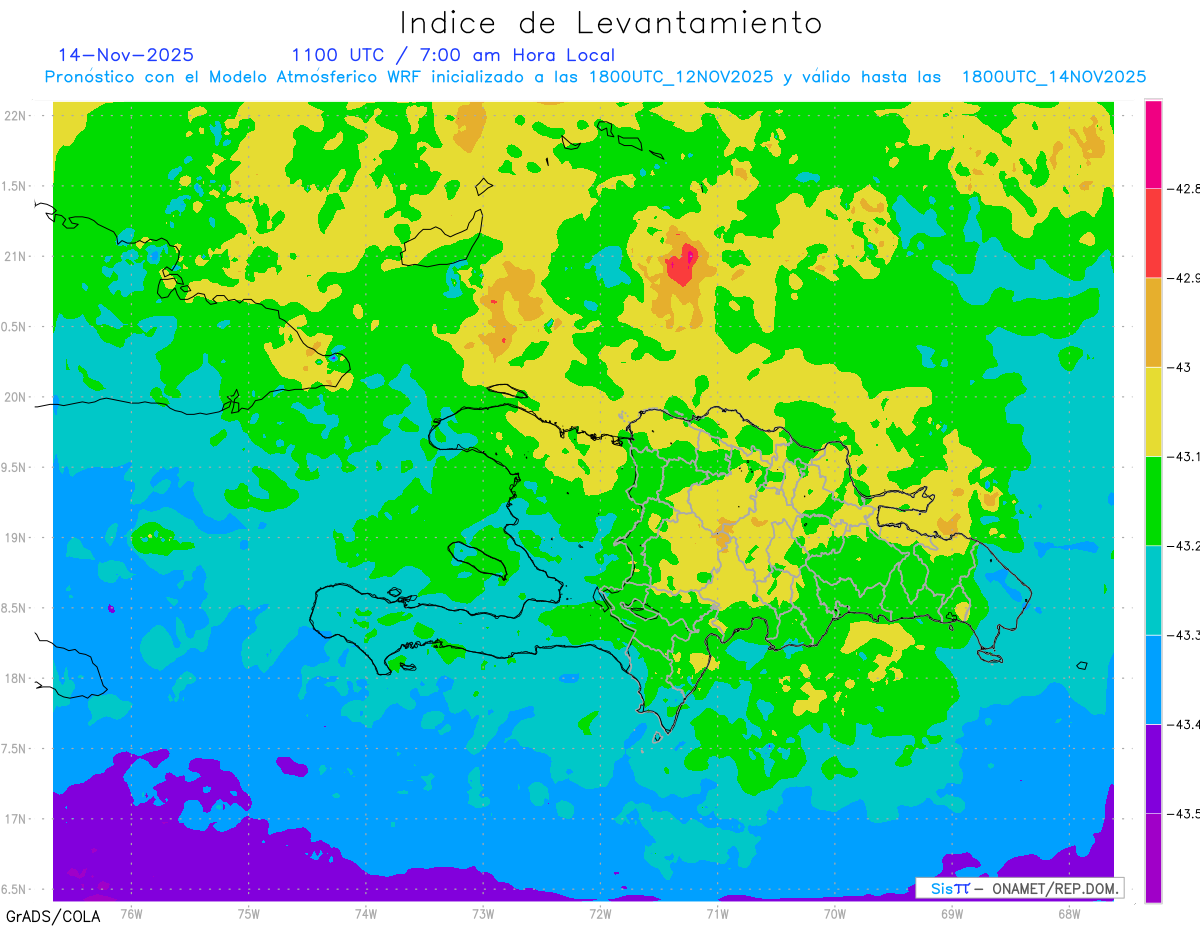
Task: Pick the teal legend segment above -43.3
Action: tap(1153, 589)
